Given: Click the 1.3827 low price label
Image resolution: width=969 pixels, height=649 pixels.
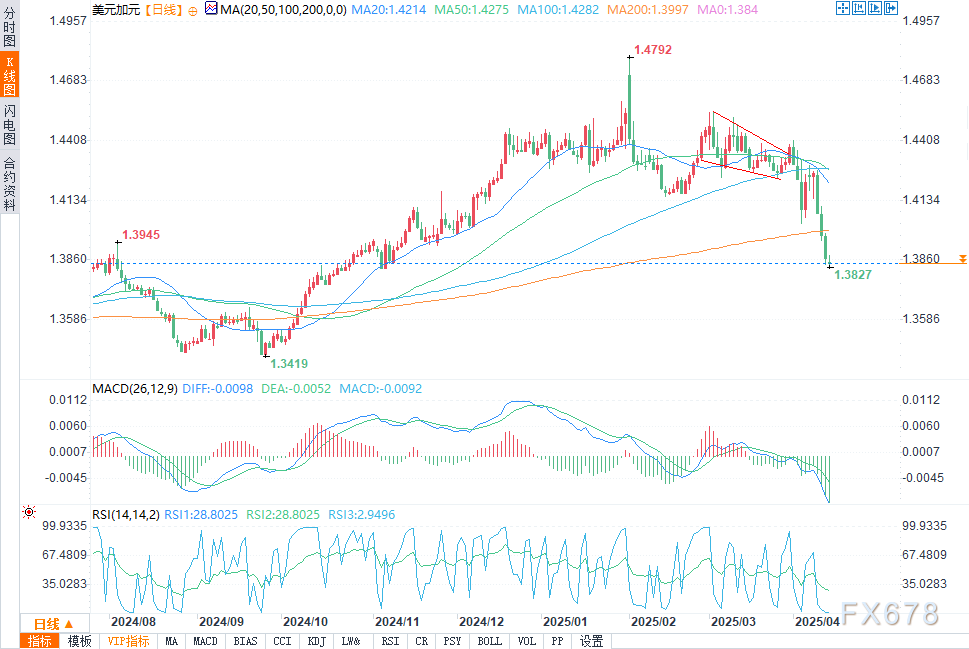Looking at the screenshot, I should (853, 275).
